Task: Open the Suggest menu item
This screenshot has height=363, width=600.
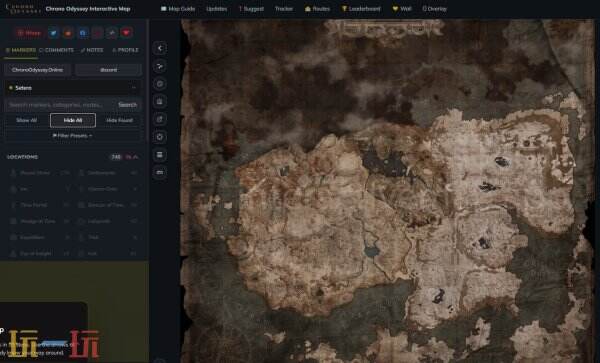Action: coord(251,9)
